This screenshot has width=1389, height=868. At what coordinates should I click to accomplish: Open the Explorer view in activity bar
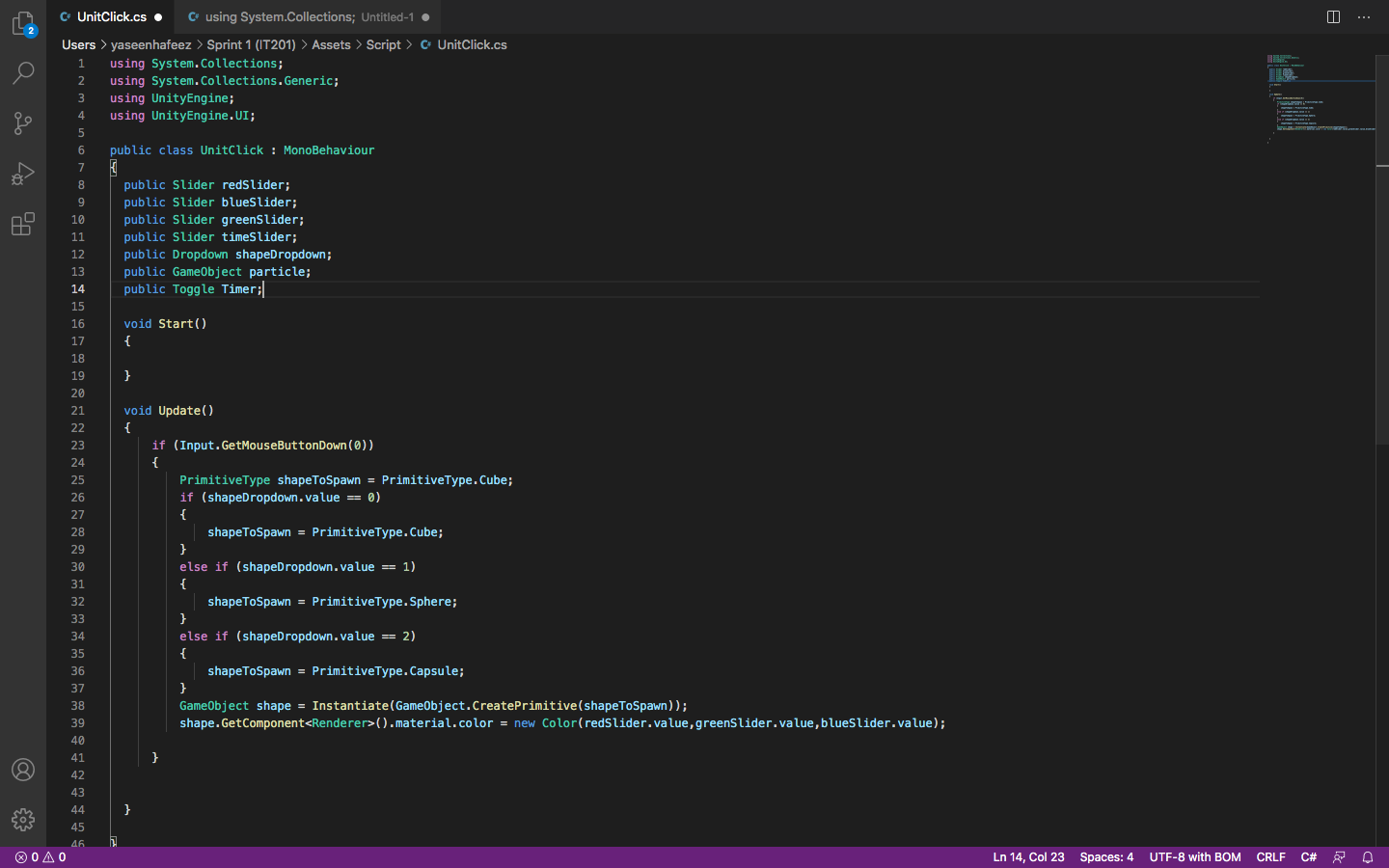click(x=23, y=23)
